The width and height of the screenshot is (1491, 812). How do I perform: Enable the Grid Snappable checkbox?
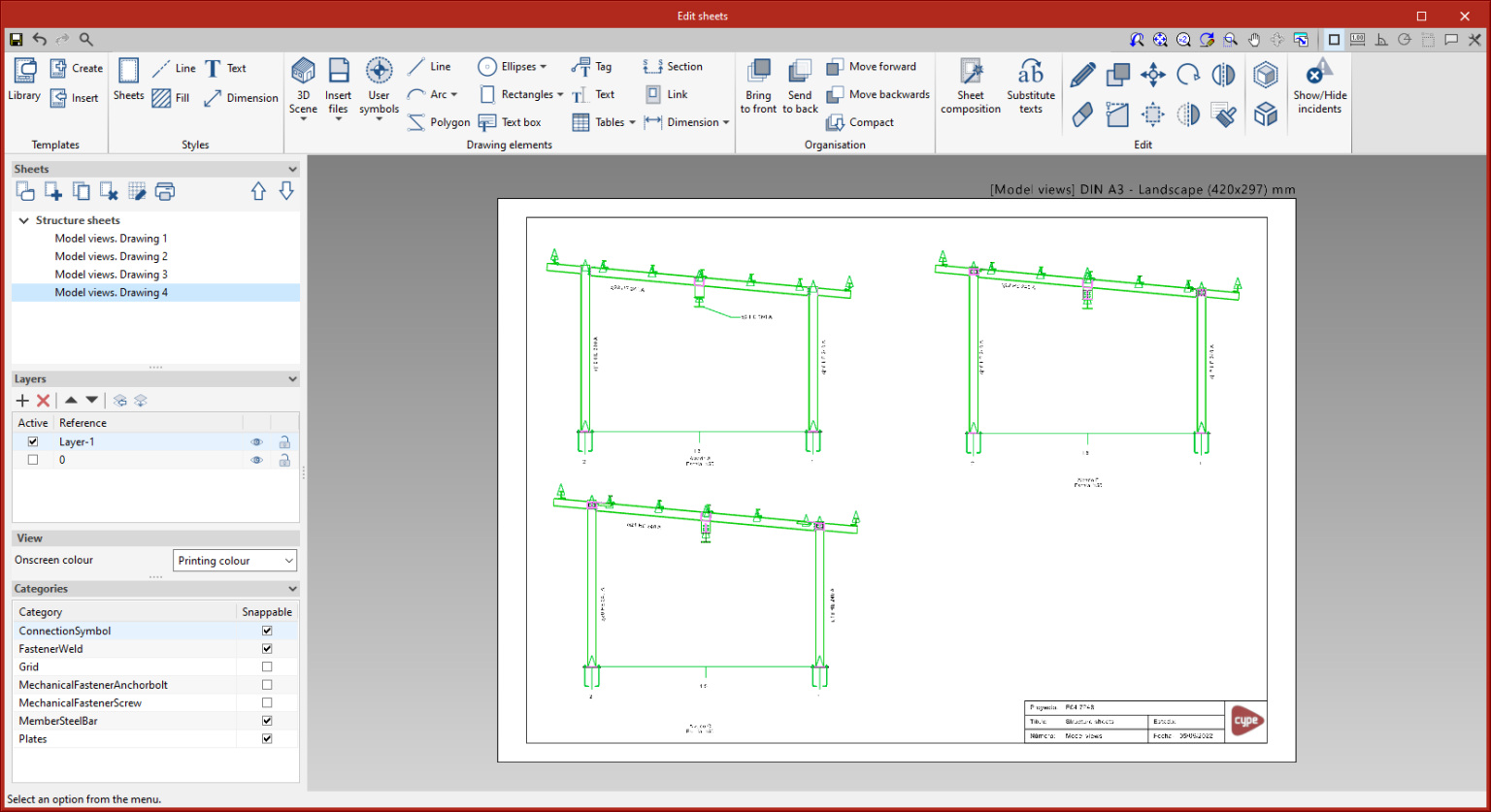pos(267,666)
